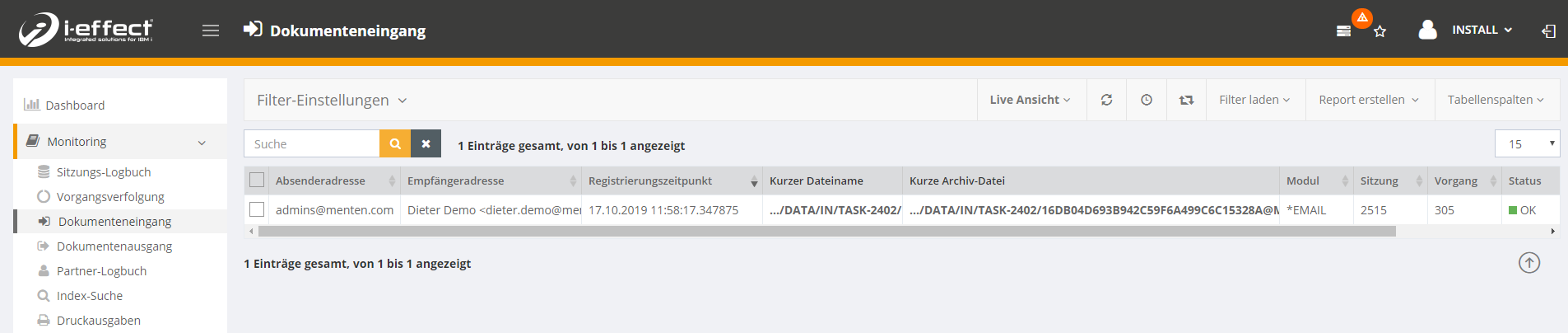Click the hamburger menu icon
Screen dimensions: 1568x333
point(211,30)
